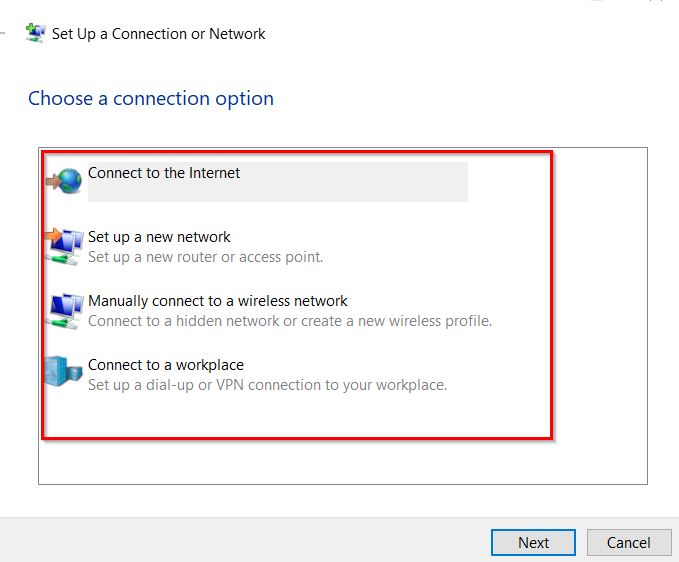Screen dimensions: 679x562
Task: Pick the Manually connect to a wireless network label
Action: [217, 301]
